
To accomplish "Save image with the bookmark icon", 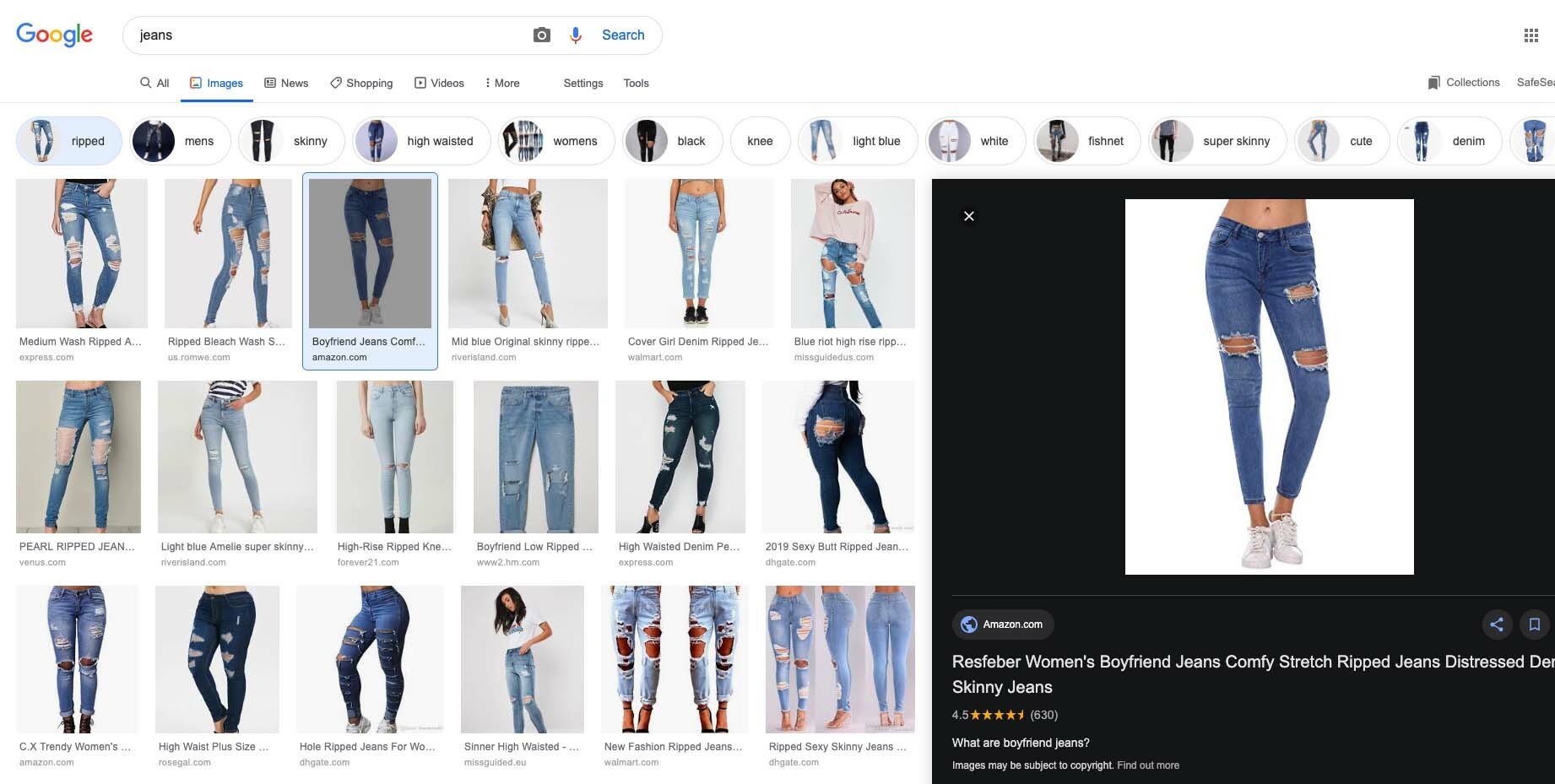I will [x=1534, y=624].
